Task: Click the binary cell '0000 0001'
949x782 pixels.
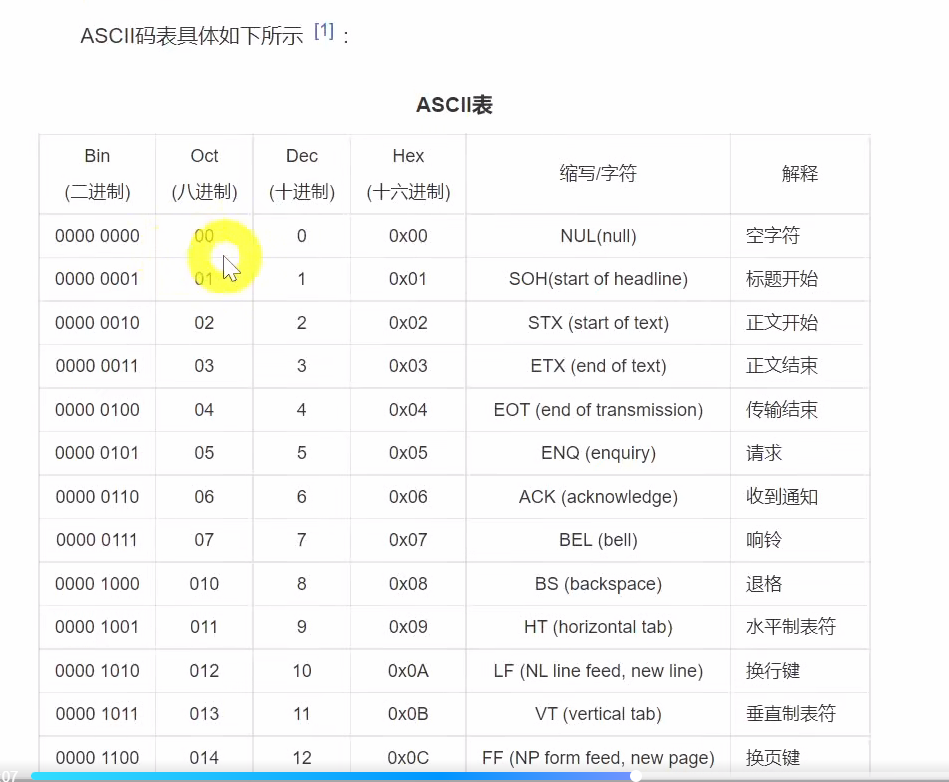Action: coord(97,279)
